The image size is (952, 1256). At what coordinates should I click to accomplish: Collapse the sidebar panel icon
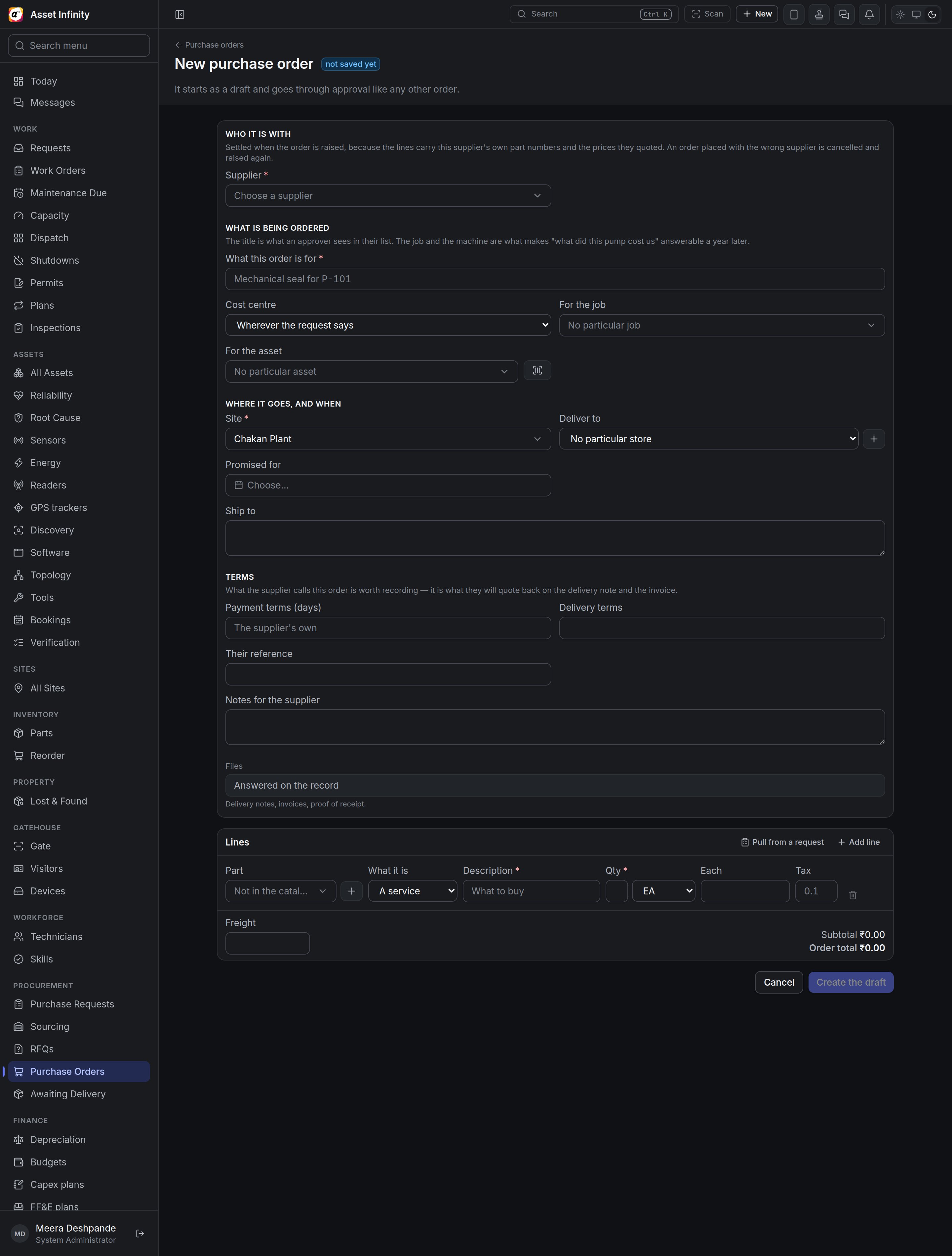(x=179, y=14)
